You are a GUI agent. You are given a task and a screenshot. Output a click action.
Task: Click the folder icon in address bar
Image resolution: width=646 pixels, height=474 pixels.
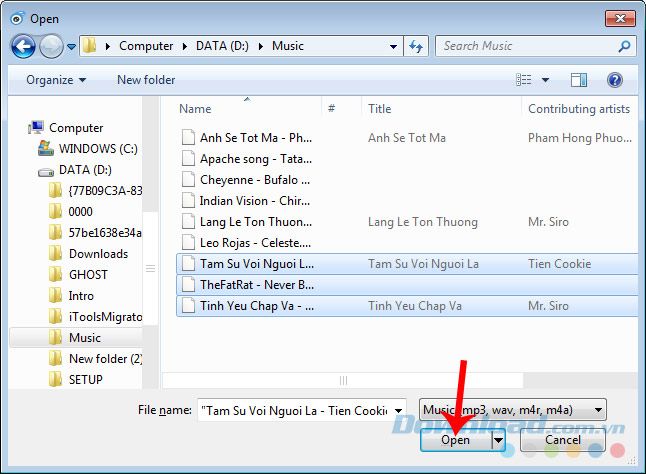point(89,46)
